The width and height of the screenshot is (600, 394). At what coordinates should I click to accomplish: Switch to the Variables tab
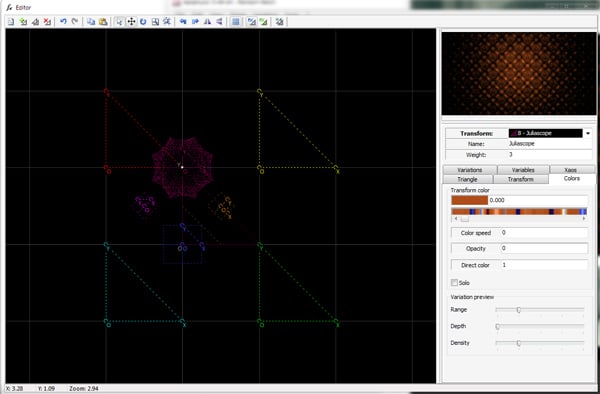click(x=523, y=170)
